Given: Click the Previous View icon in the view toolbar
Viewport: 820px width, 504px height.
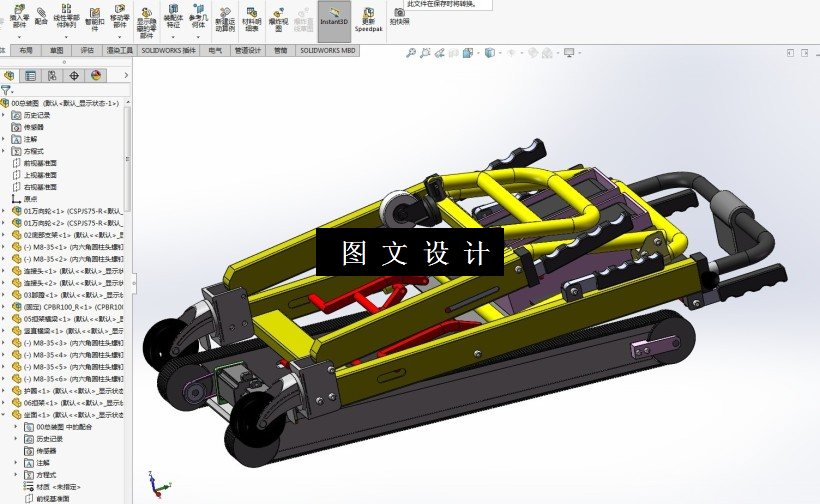Looking at the screenshot, I should click(439, 52).
